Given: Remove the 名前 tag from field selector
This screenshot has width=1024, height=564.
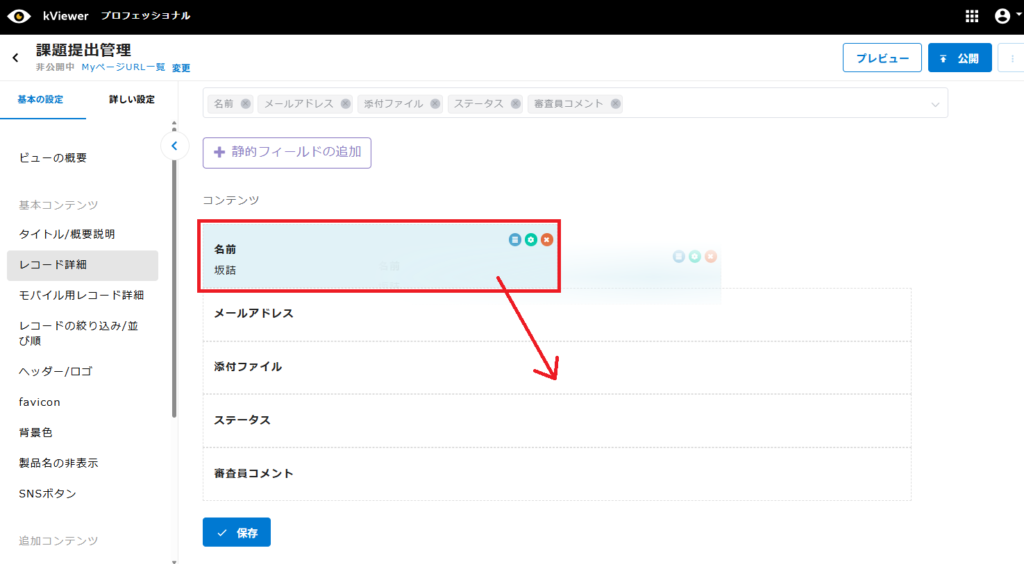Looking at the screenshot, I should tap(246, 103).
